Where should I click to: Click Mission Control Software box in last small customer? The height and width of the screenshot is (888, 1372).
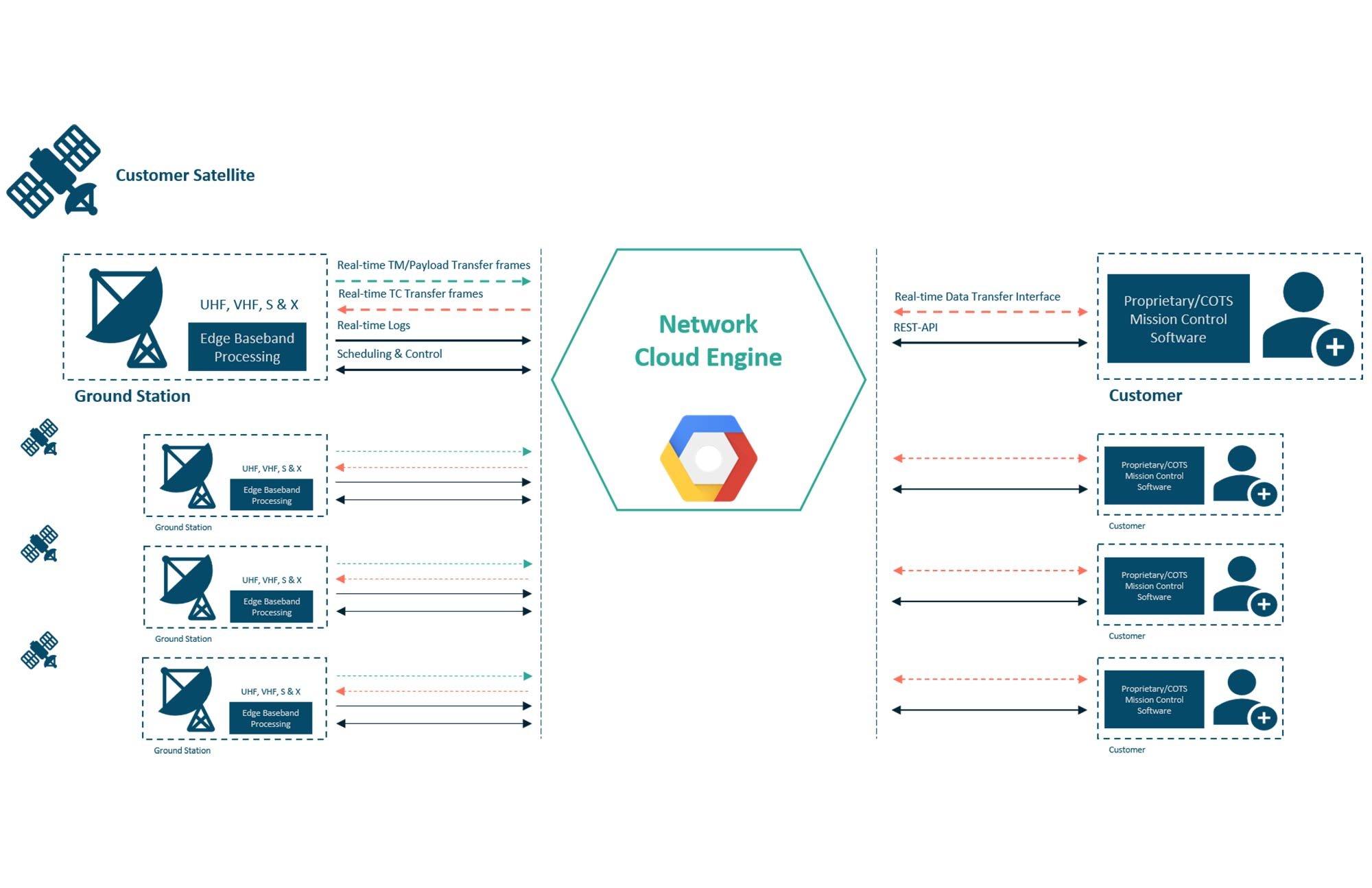coord(1154,699)
